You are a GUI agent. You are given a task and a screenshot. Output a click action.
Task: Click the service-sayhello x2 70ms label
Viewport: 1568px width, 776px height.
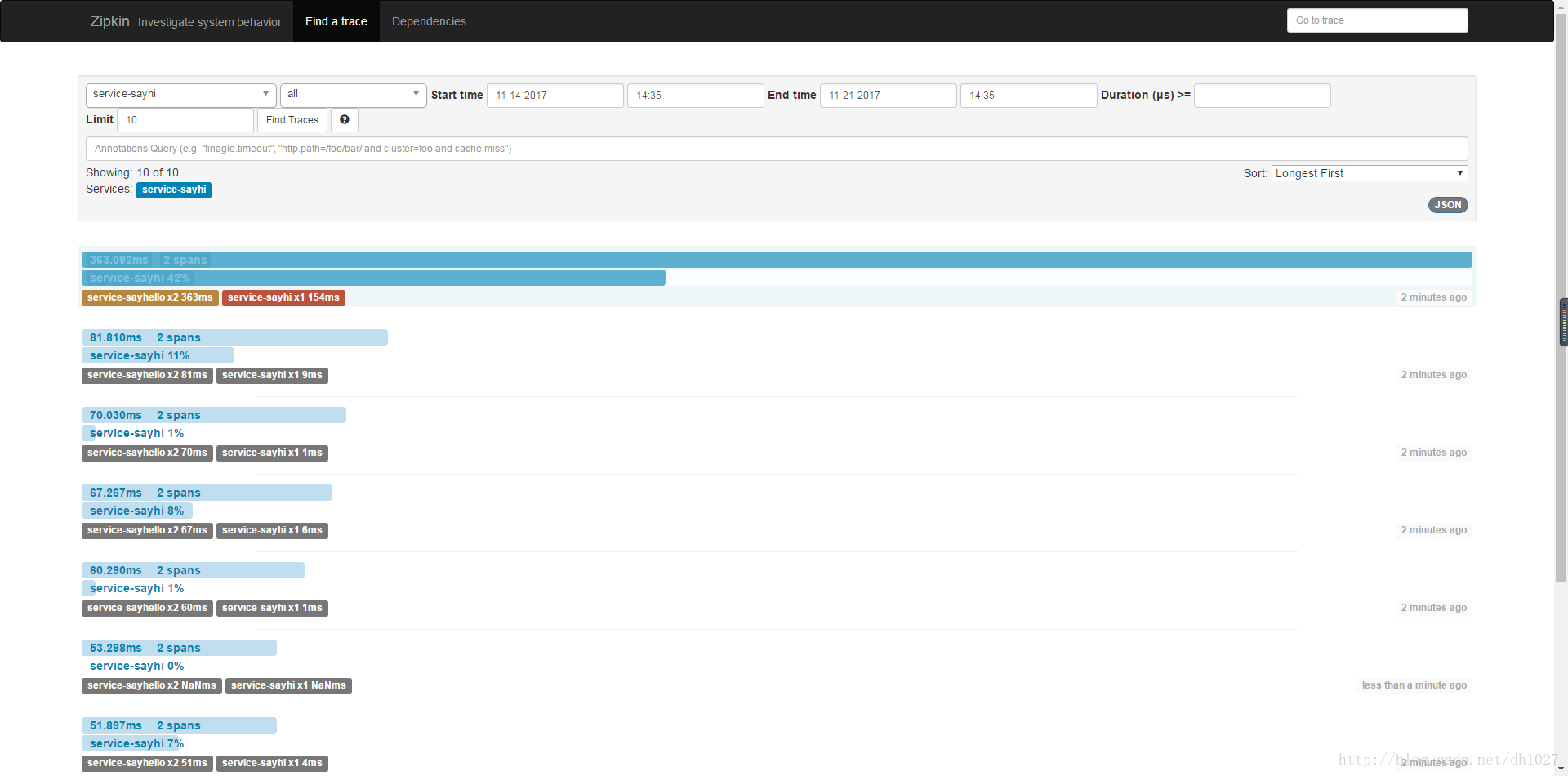[147, 453]
